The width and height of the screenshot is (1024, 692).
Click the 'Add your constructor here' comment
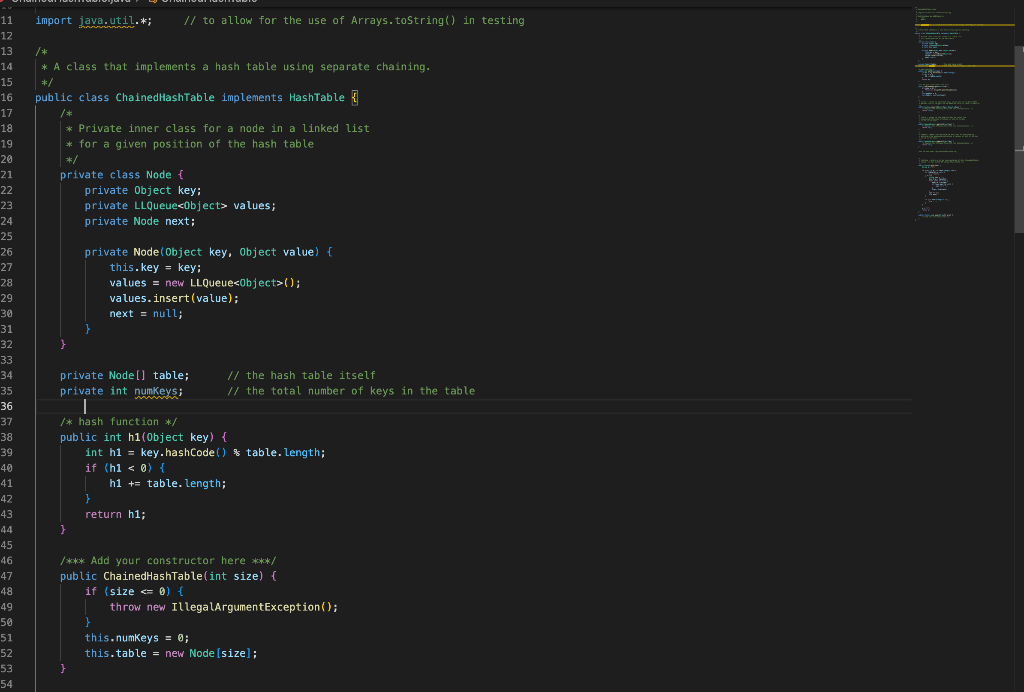pyautogui.click(x=170, y=560)
